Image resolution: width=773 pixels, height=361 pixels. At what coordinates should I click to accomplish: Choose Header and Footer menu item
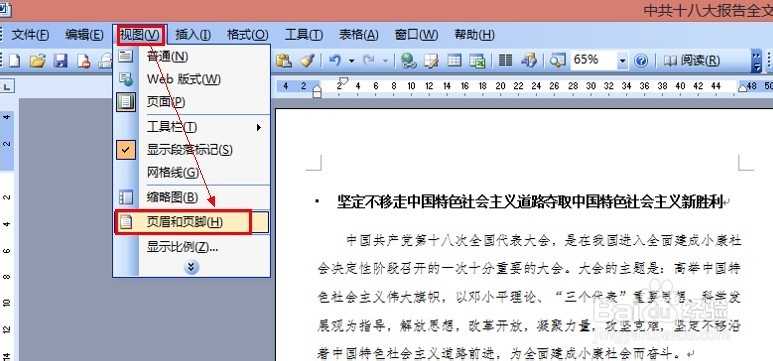192,222
